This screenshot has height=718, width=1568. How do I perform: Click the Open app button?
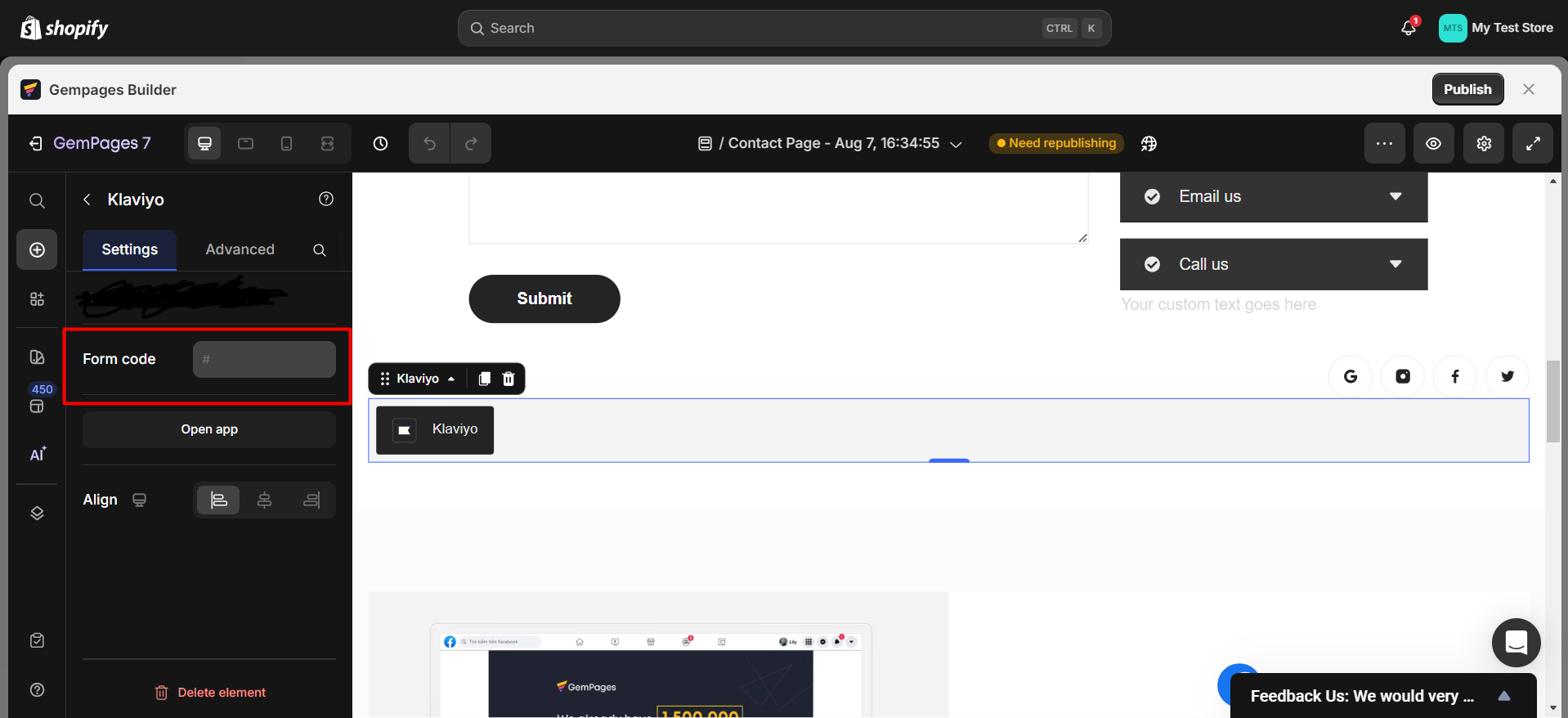click(209, 429)
